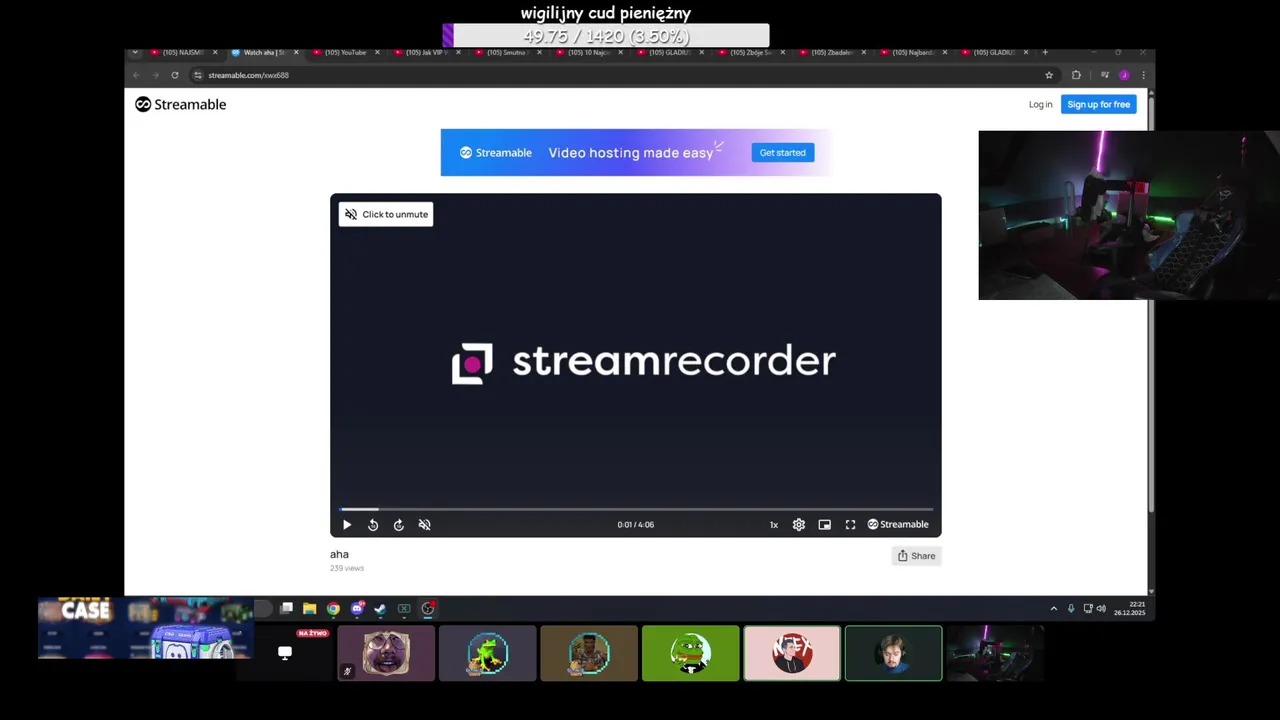Image resolution: width=1280 pixels, height=720 pixels.
Task: Open the Streamable home logo
Action: click(x=181, y=104)
